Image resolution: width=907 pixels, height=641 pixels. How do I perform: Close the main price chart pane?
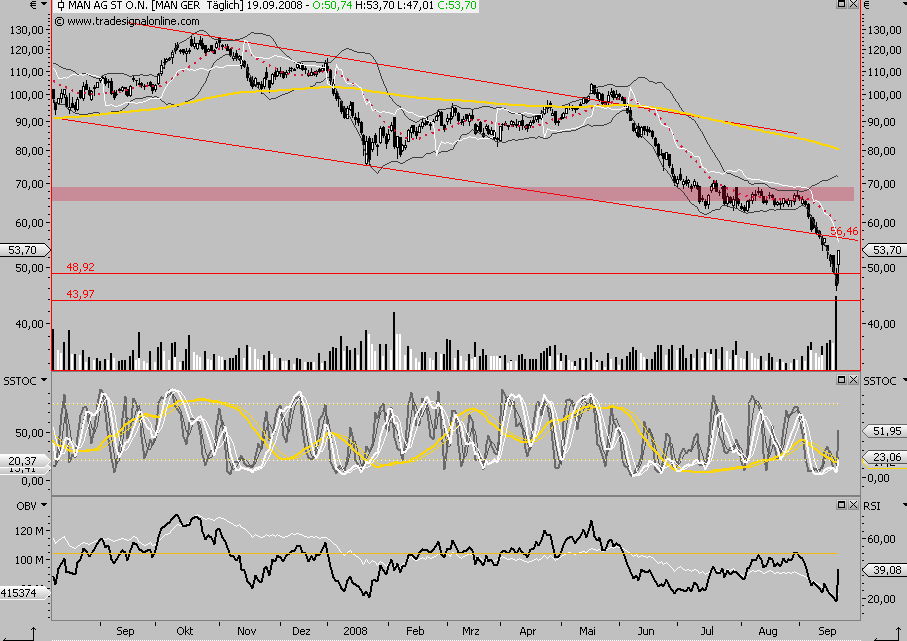(x=853, y=4)
